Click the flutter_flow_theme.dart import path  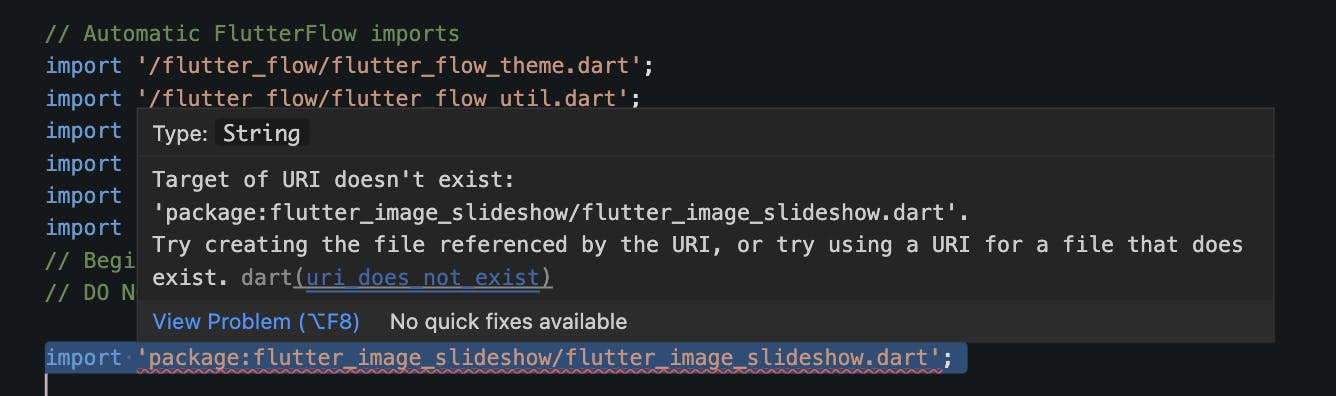[x=389, y=66]
